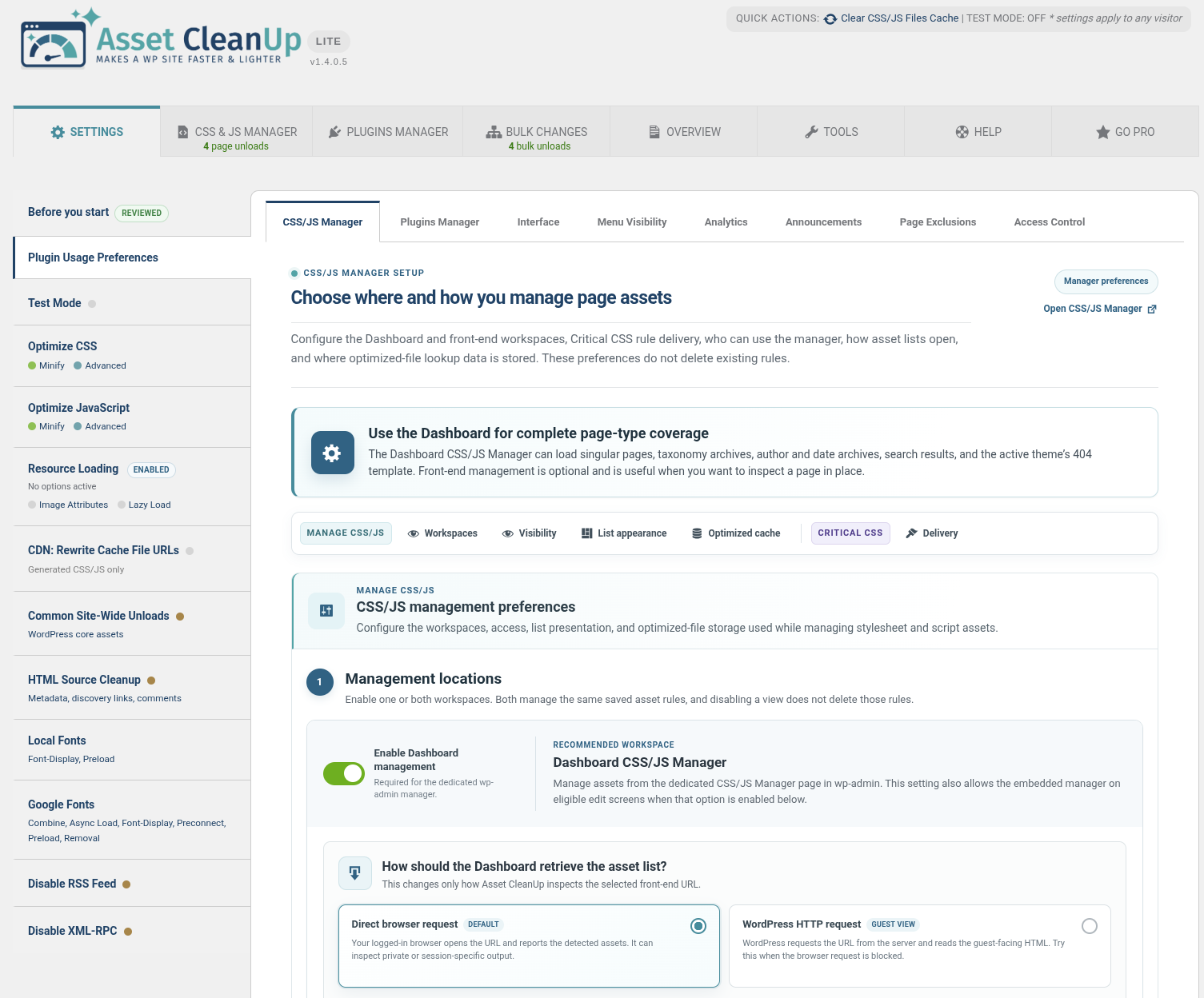Click the Optimized cache database icon
This screenshot has width=1204, height=998.
(x=697, y=533)
